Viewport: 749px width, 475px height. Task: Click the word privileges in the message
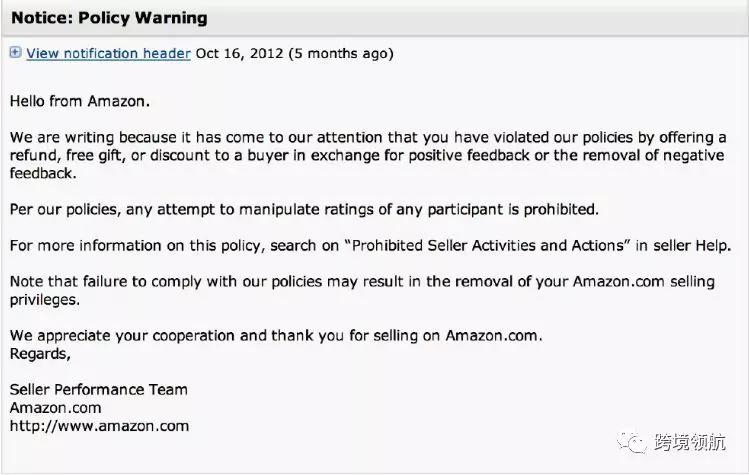pos(44,299)
